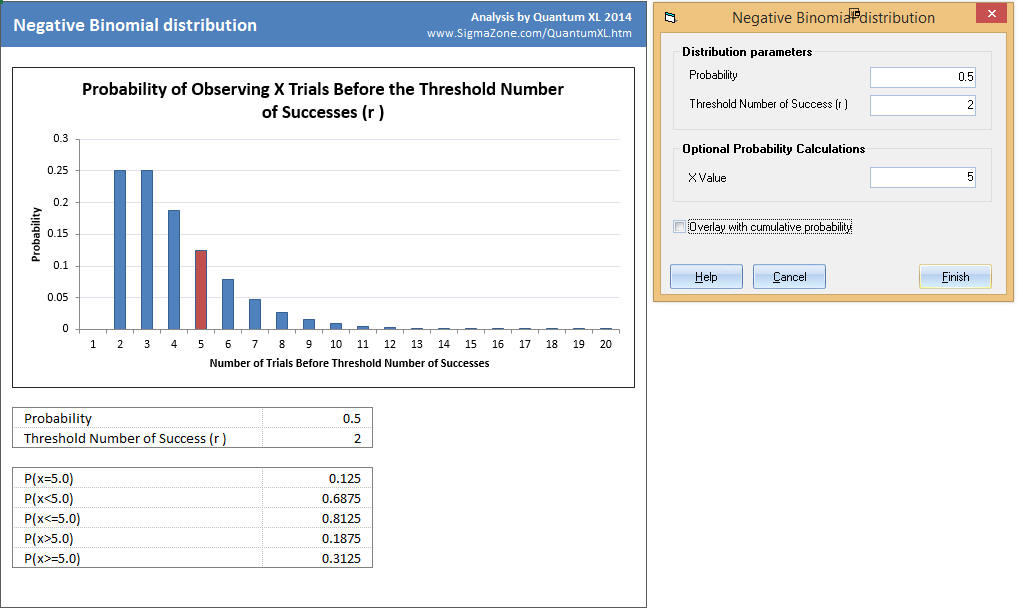Click the horizontal axis title under chart
Screen dimensions: 1023x613
point(349,363)
